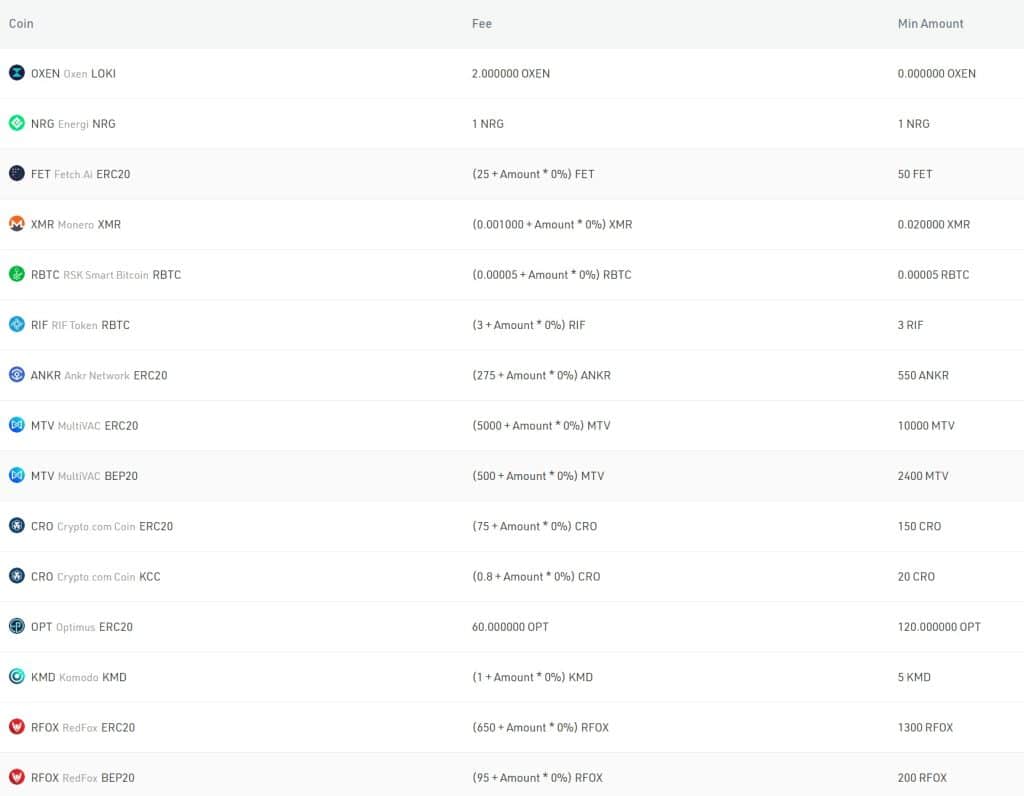Click the Fetch AI FET icon
Viewport: 1024px width, 796px height.
point(17,174)
